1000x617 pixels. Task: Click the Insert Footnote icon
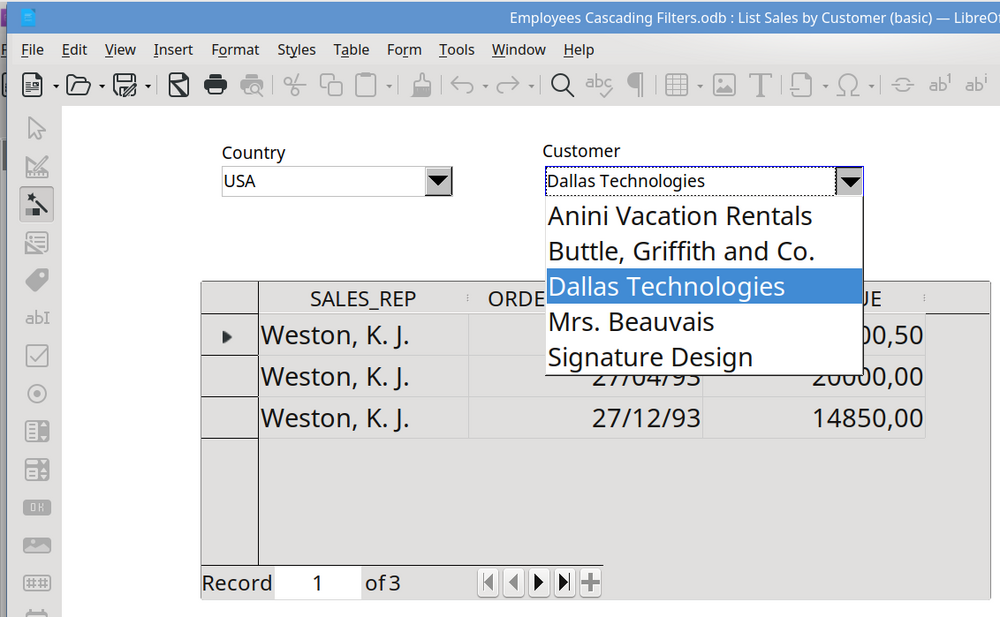[939, 84]
